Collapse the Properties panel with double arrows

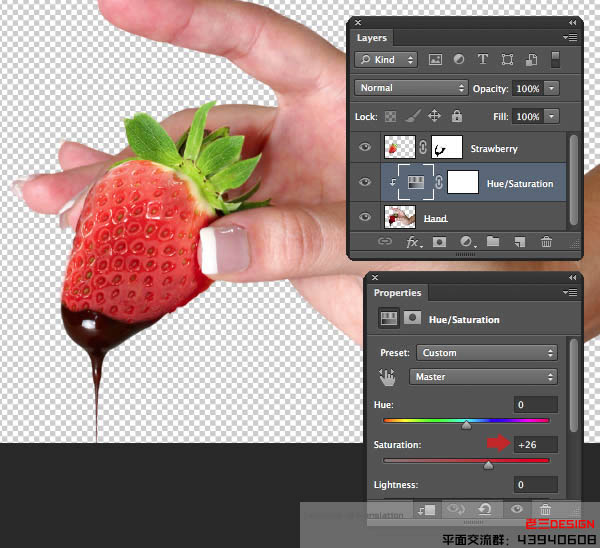(x=572, y=277)
